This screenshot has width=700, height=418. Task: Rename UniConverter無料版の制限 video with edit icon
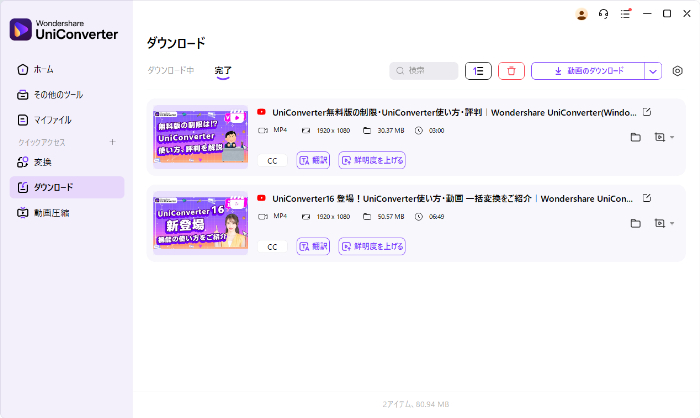647,112
